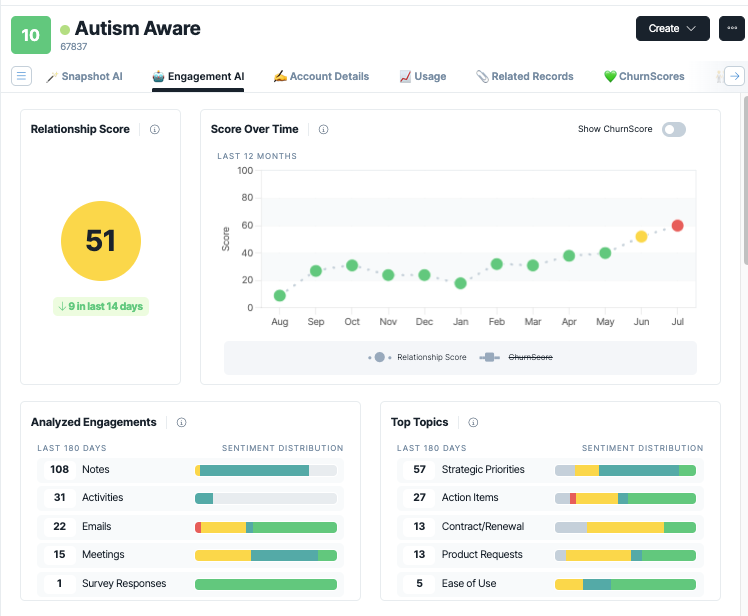Click the three-dots more options button
The image size is (748, 616).
(732, 29)
